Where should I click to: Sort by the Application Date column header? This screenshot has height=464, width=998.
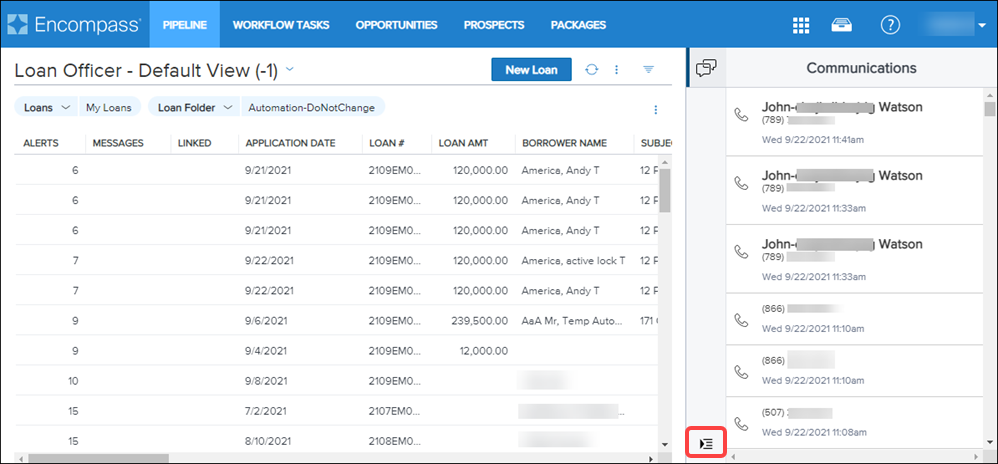[x=290, y=143]
